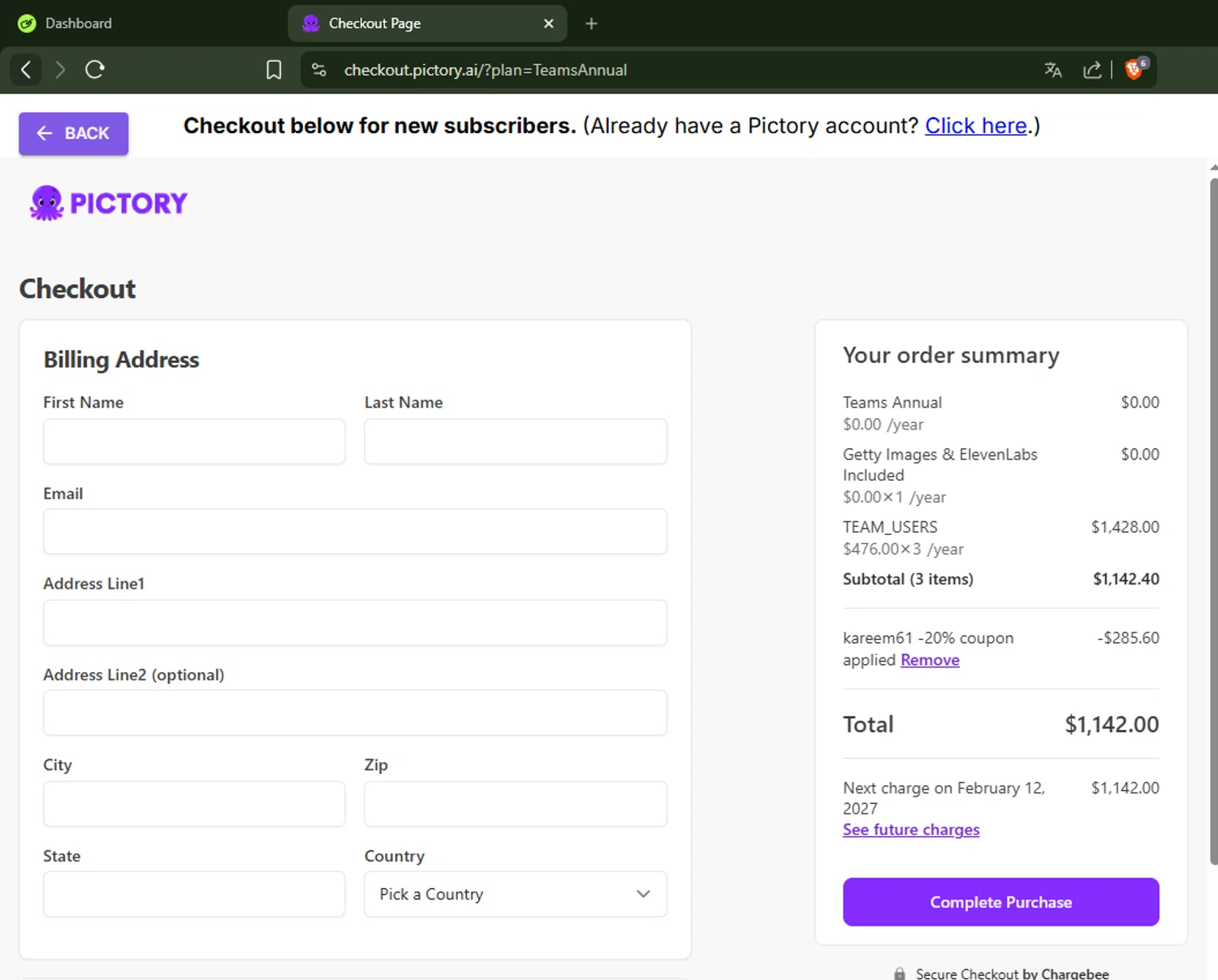Click the Subtotal (3 items) label
This screenshot has width=1218, height=980.
pos(908,579)
